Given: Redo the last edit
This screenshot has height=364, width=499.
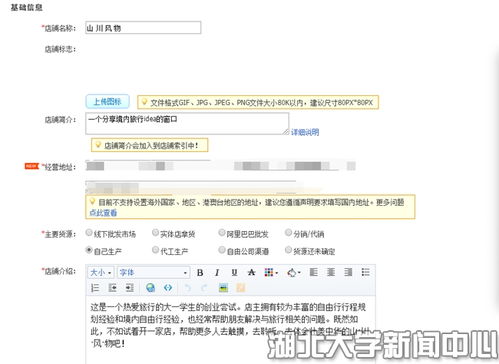Looking at the screenshot, I should (x=204, y=288).
